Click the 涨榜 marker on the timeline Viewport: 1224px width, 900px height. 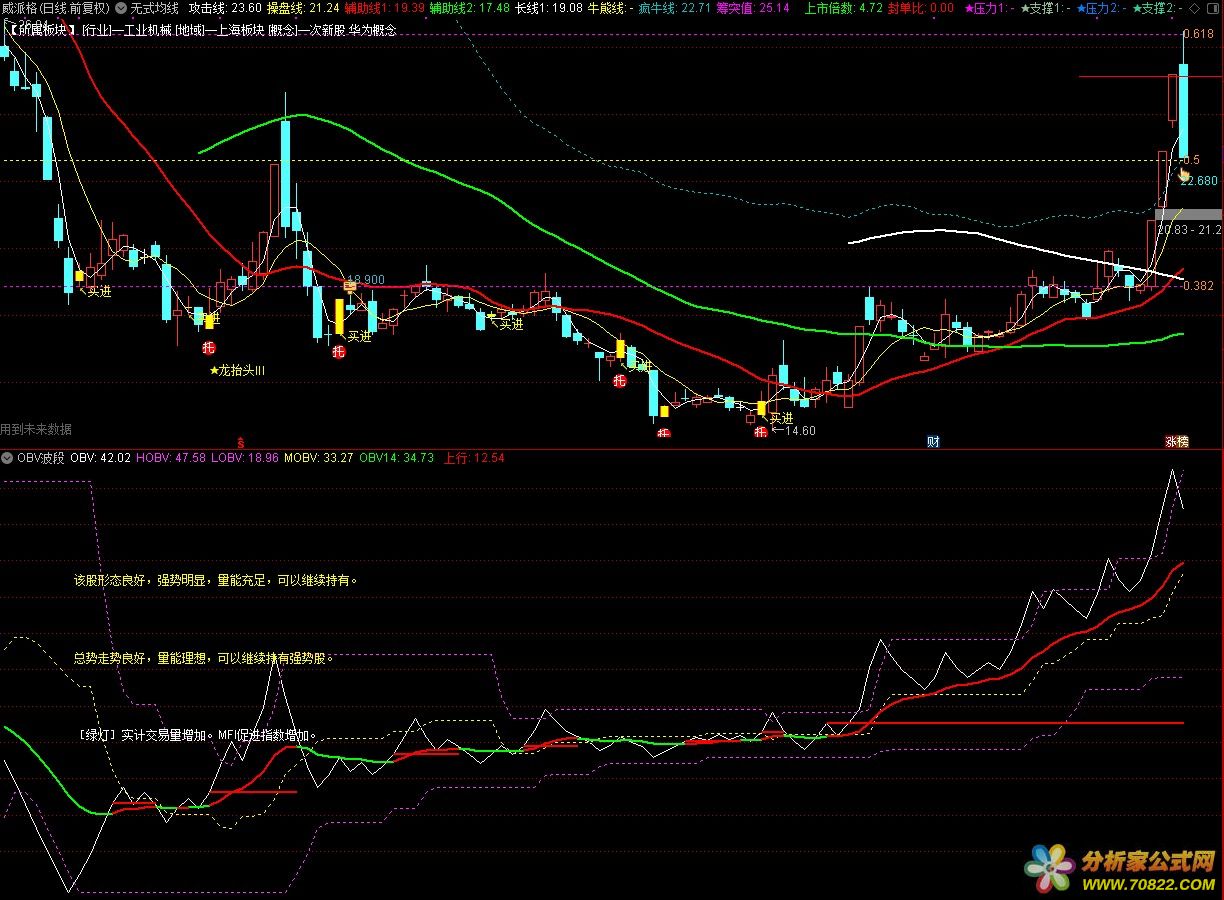[1176, 441]
